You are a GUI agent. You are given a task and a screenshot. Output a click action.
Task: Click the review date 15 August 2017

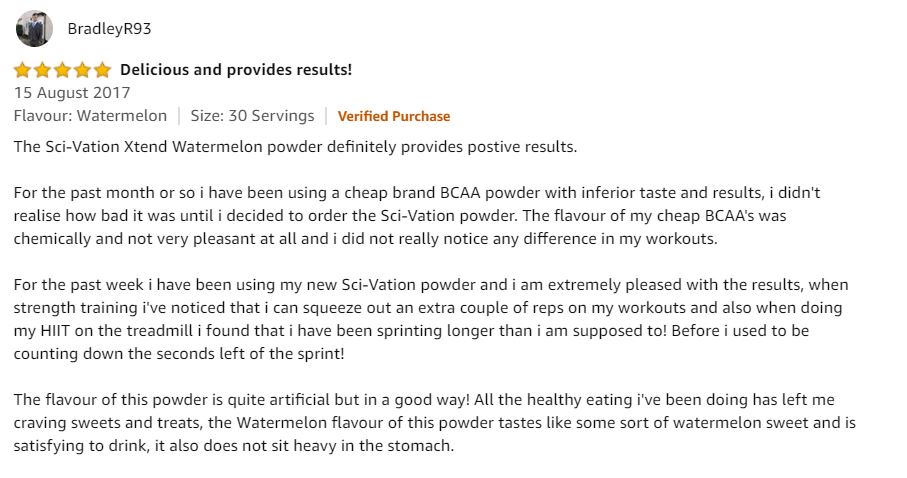point(72,93)
